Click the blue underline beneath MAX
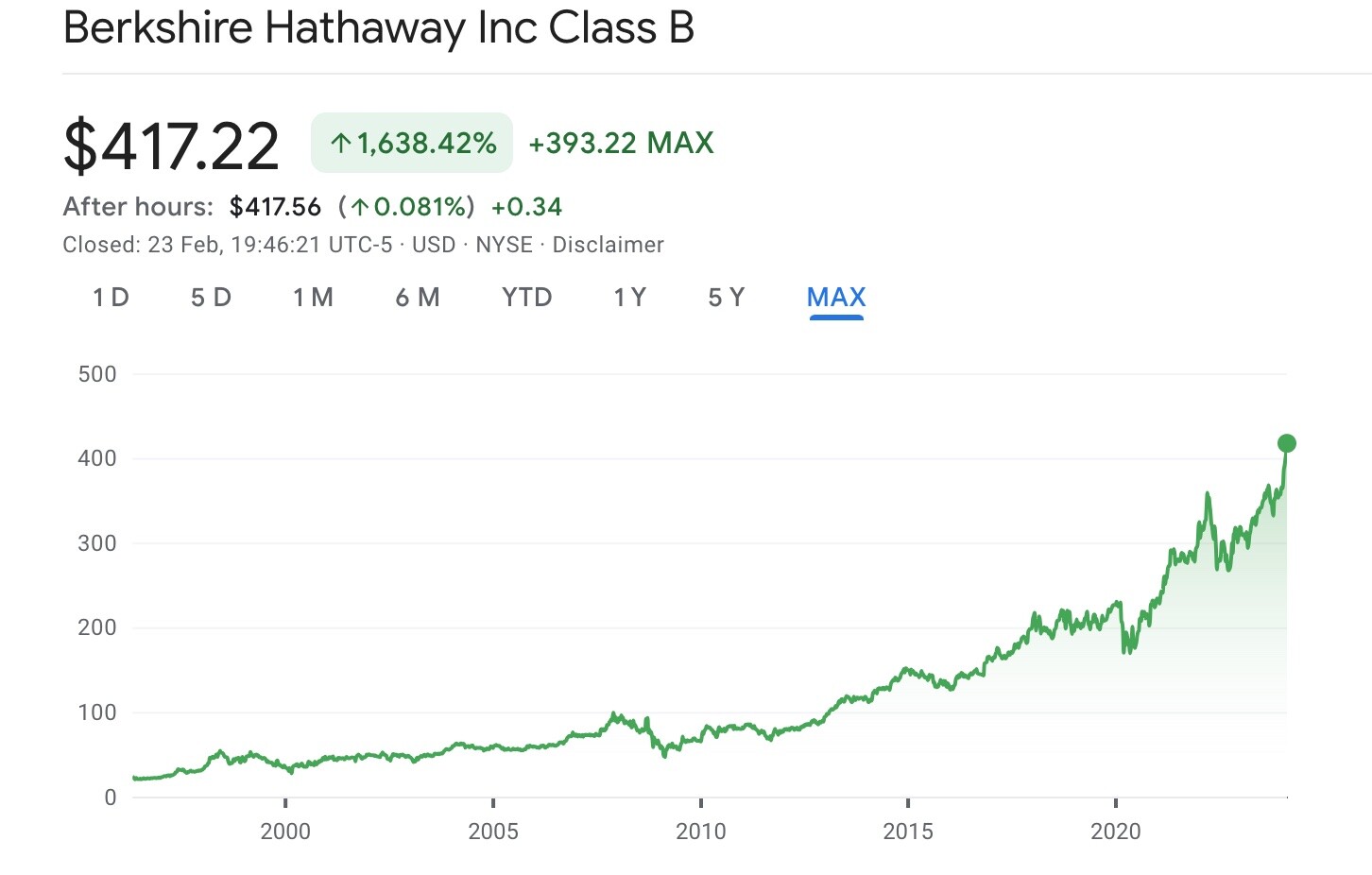 [836, 317]
